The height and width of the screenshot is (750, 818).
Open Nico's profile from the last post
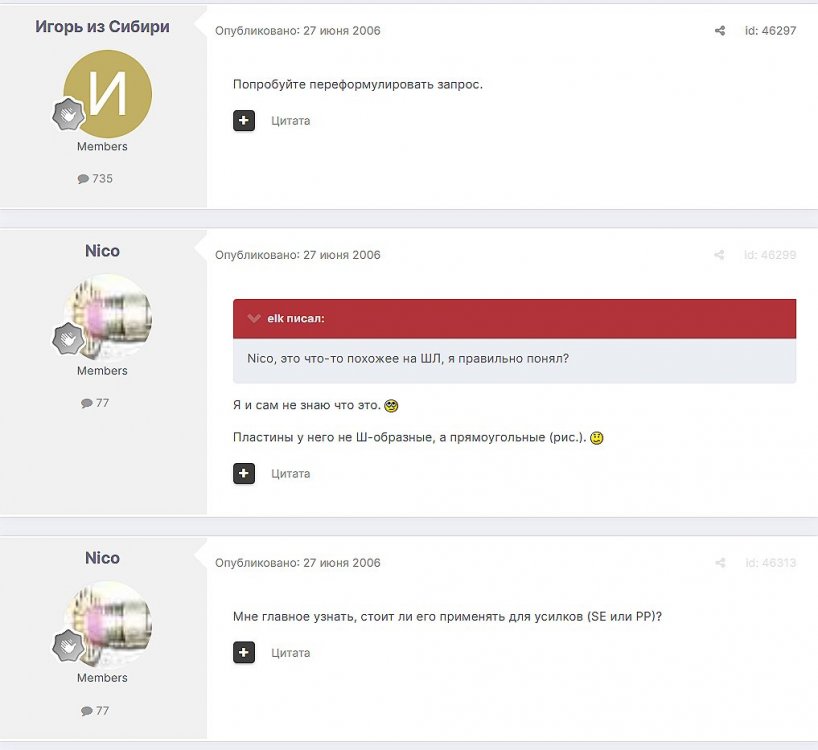102,558
